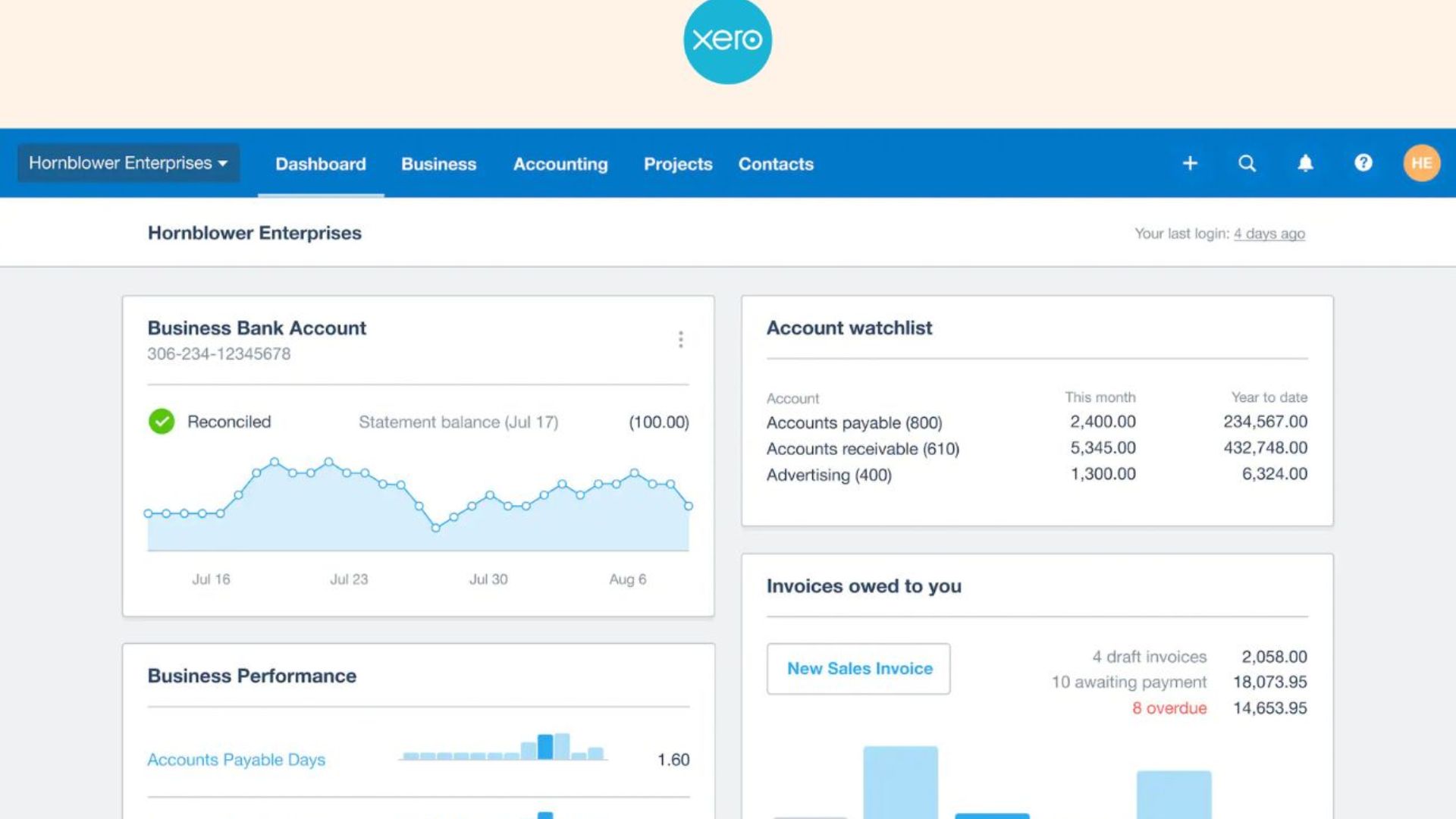Open the Business menu
Viewport: 1456px width, 819px height.
[438, 164]
